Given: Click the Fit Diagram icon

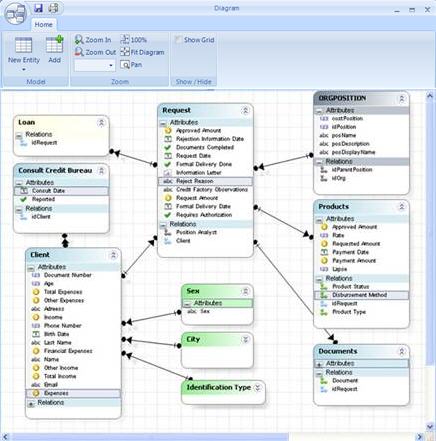Looking at the screenshot, I should coord(125,52).
